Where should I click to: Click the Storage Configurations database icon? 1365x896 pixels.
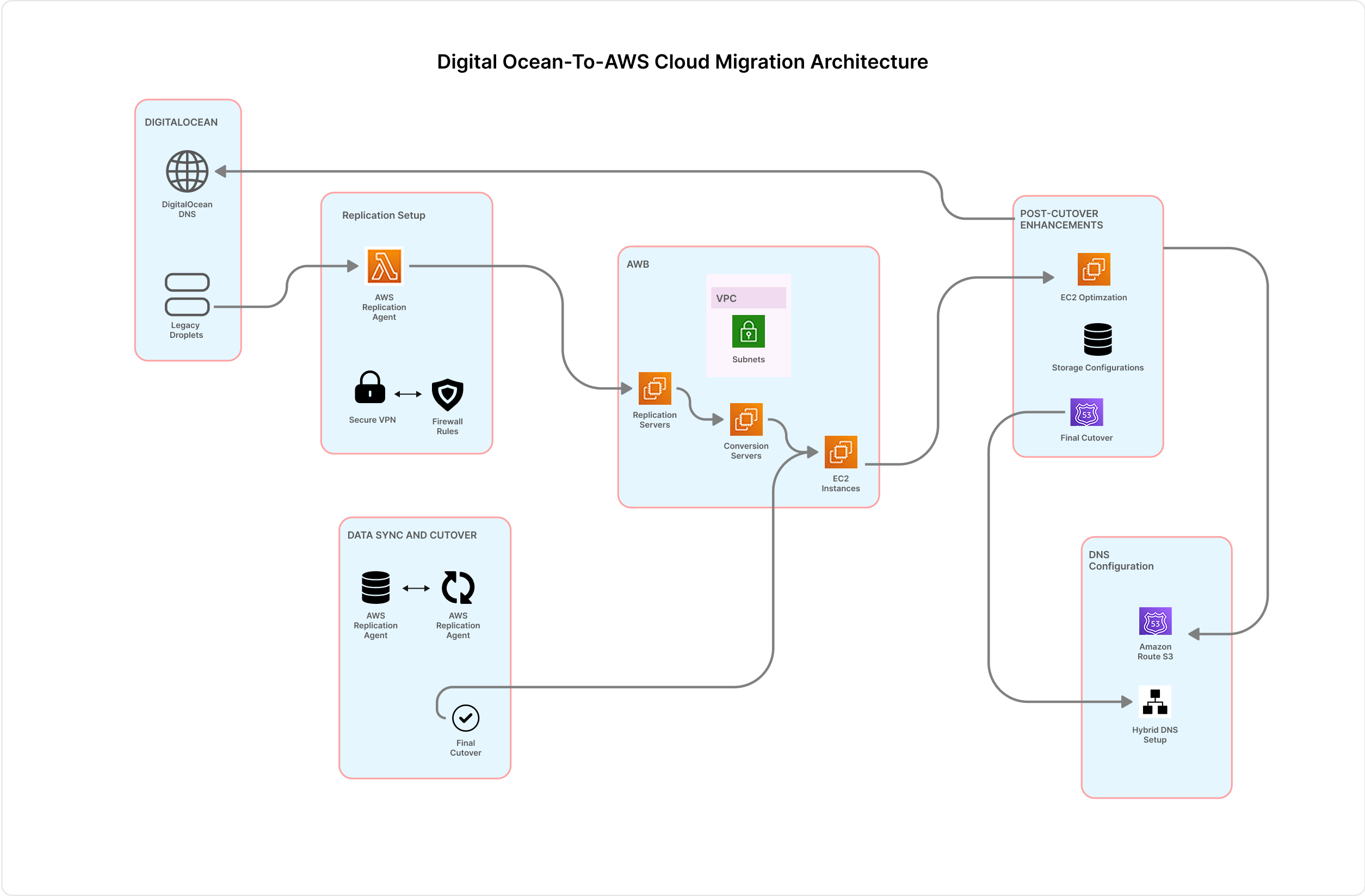pyautogui.click(x=1097, y=339)
